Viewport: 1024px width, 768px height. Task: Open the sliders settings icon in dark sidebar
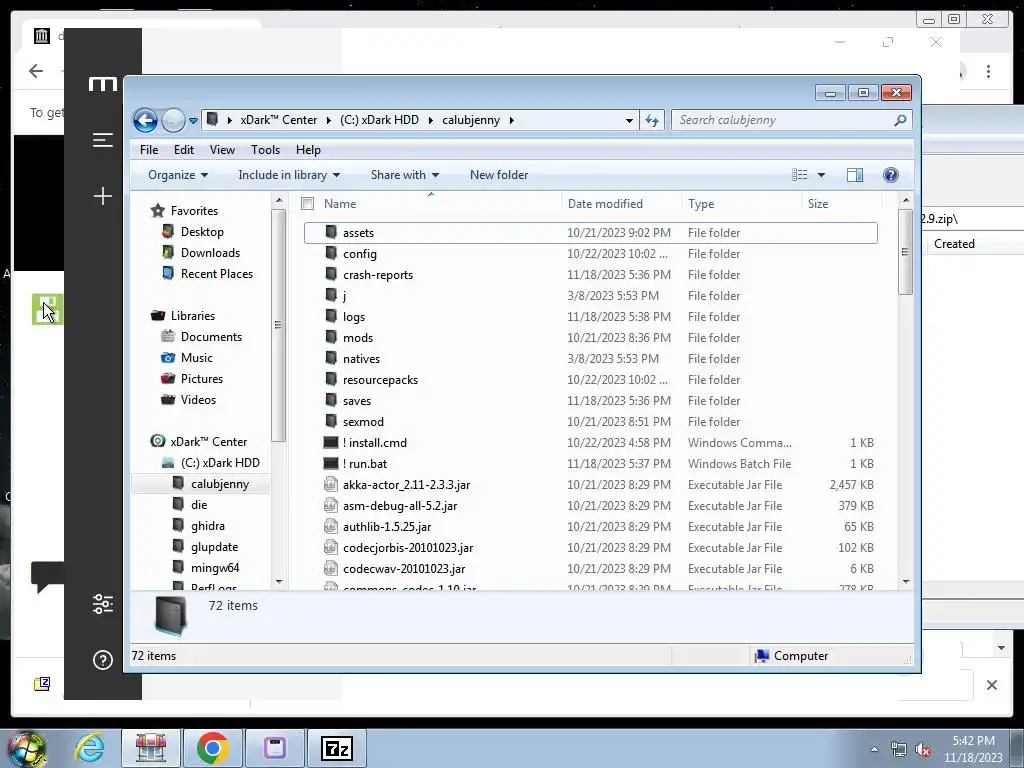click(103, 604)
